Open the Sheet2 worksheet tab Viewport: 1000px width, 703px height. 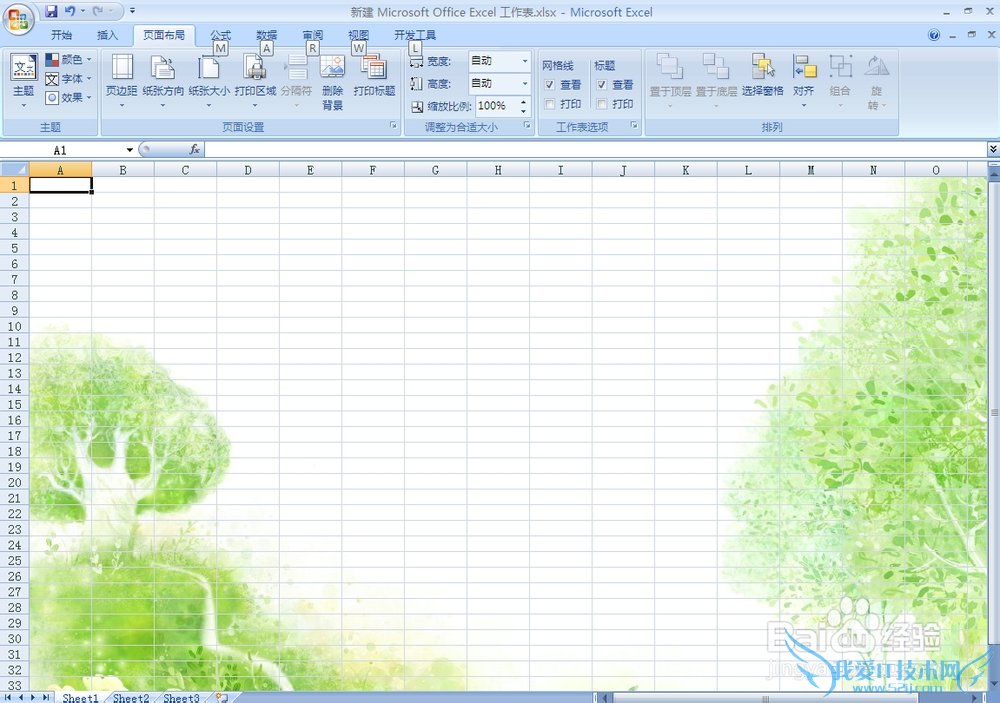[131, 698]
